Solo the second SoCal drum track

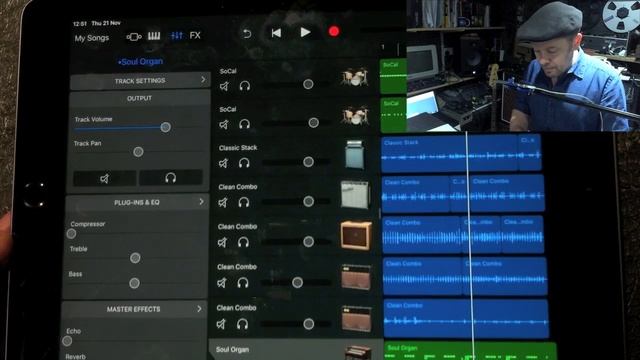[244, 124]
